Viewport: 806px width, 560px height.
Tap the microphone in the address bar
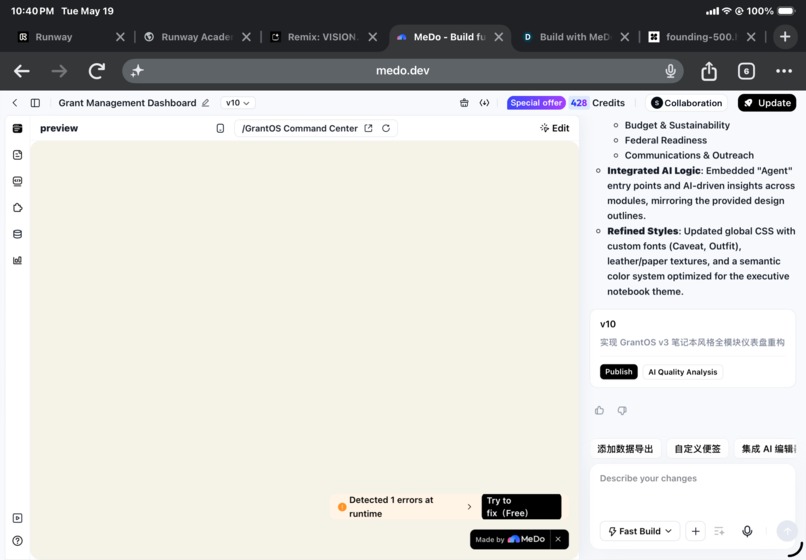click(670, 71)
